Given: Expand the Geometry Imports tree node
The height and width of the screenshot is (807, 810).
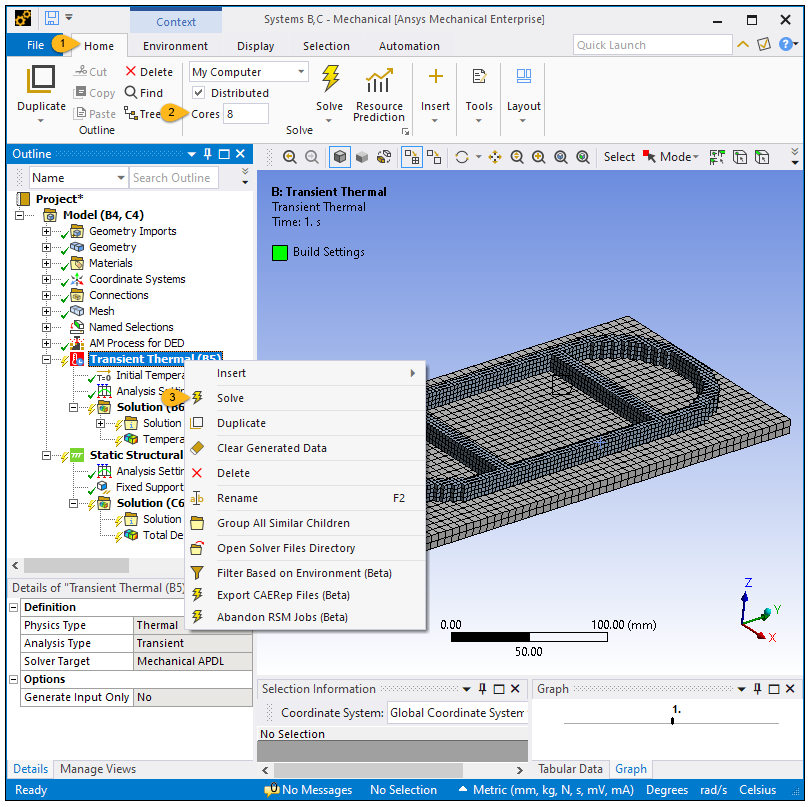Looking at the screenshot, I should click(46, 231).
